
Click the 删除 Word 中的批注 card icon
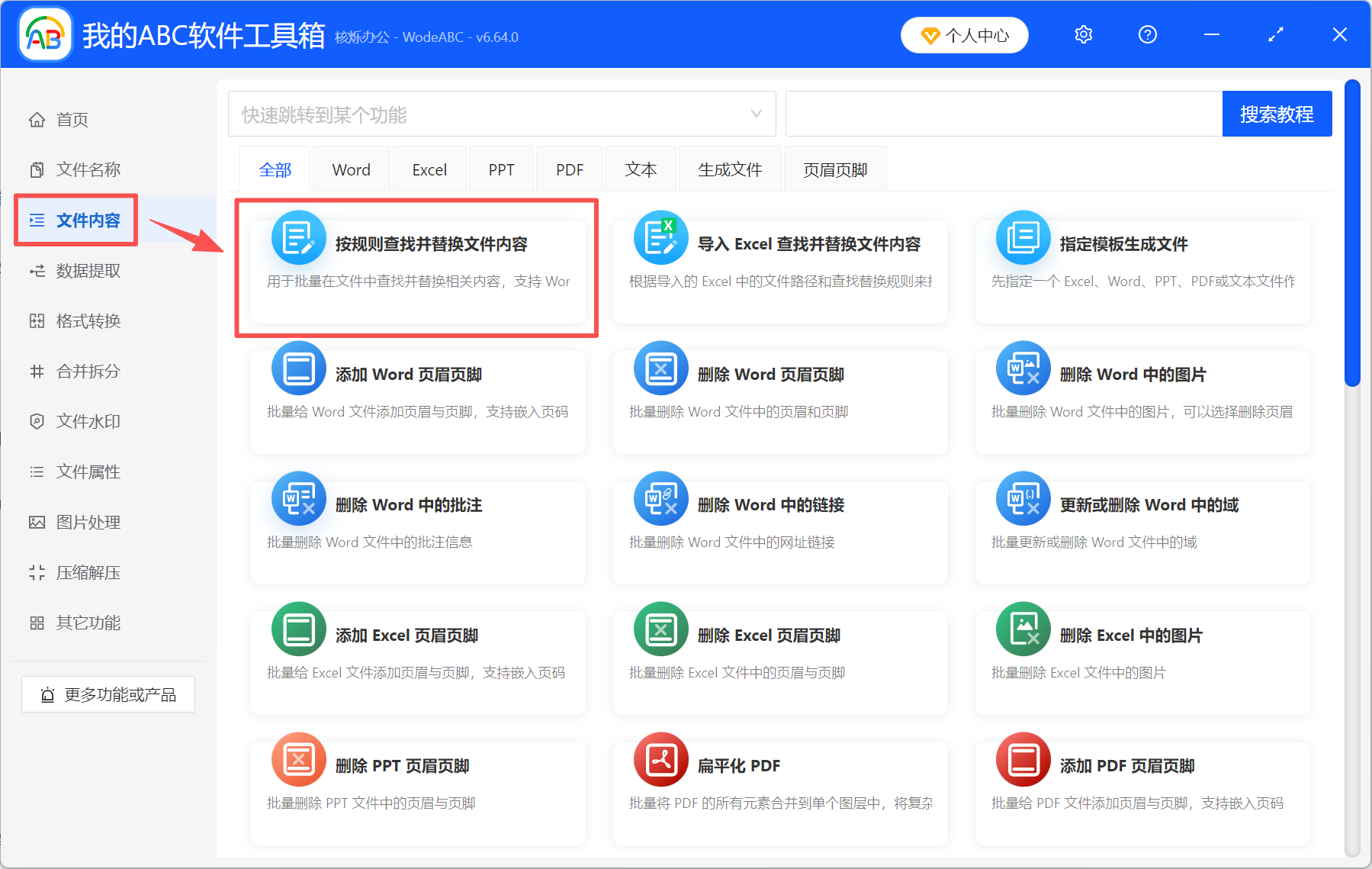point(298,498)
